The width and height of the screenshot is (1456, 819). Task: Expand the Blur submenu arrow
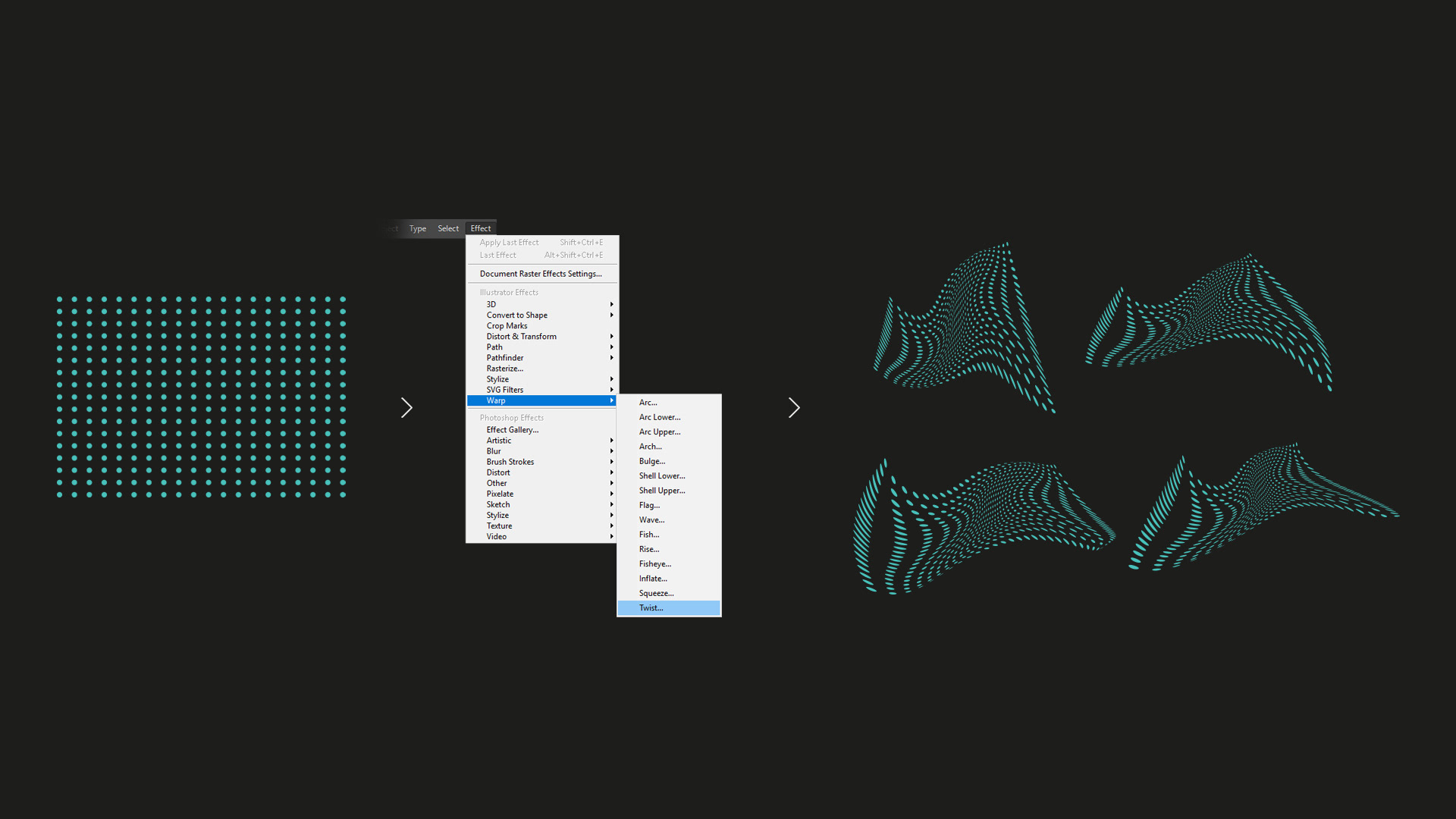pyautogui.click(x=611, y=451)
